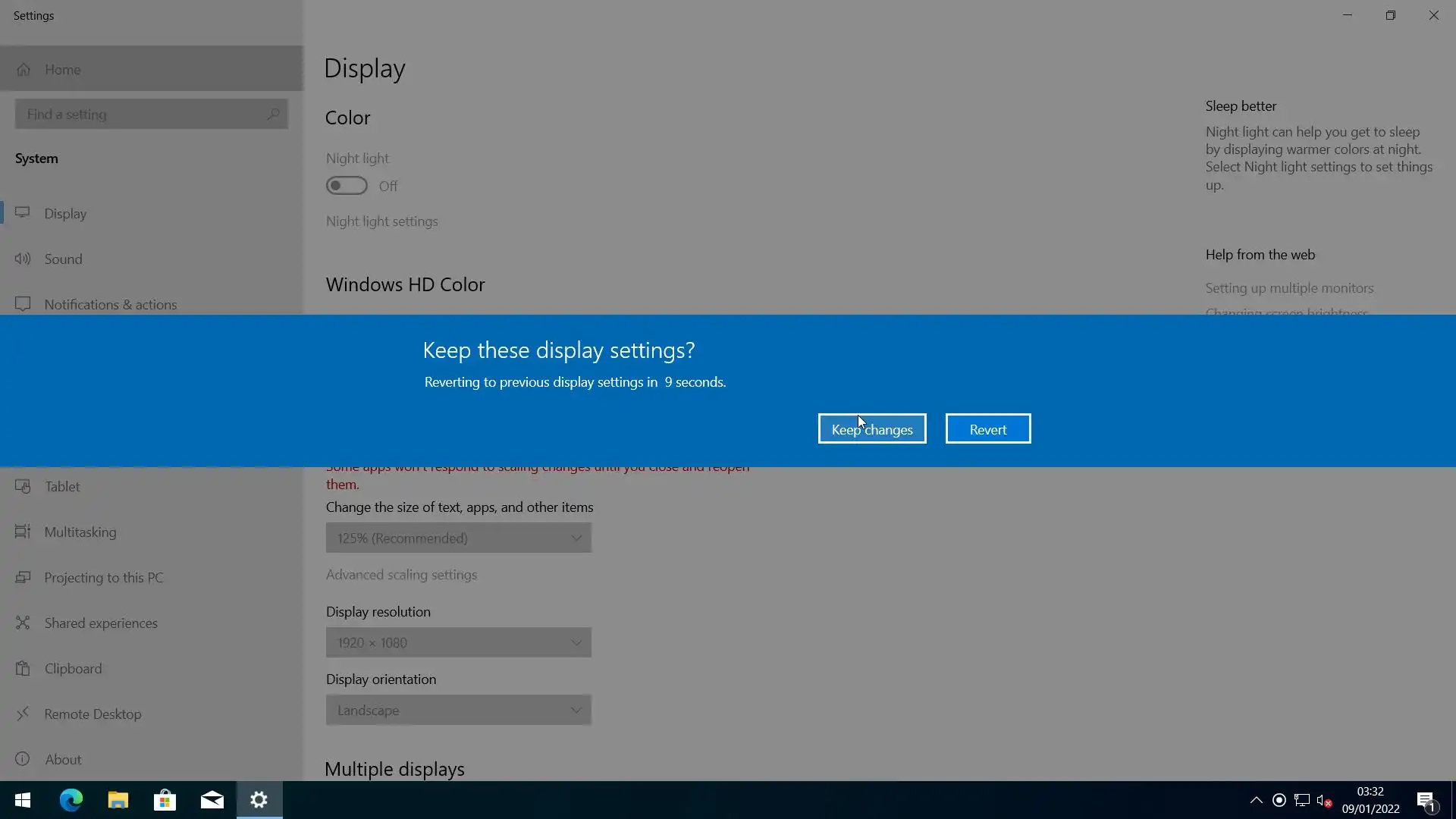Open the Action Center notification icon
The width and height of the screenshot is (1456, 819).
1425,800
